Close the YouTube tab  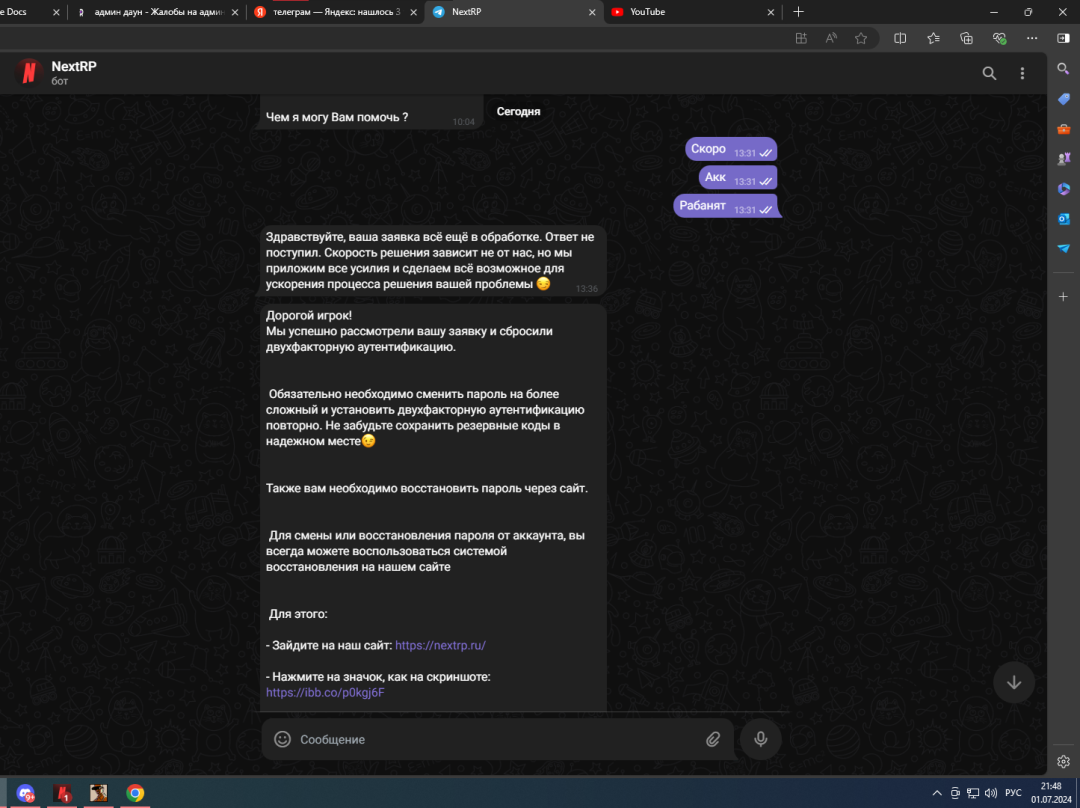771,12
